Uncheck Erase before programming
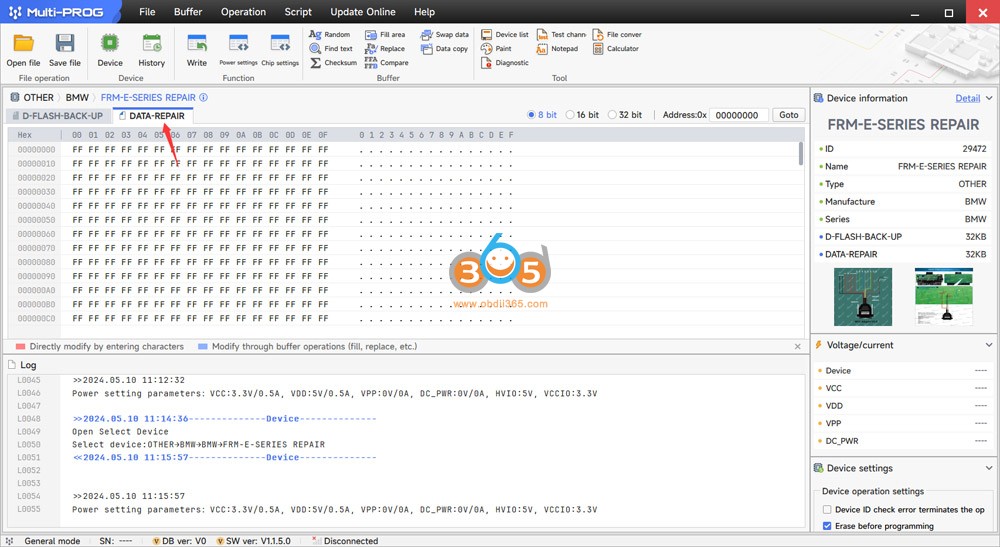 (x=827, y=526)
